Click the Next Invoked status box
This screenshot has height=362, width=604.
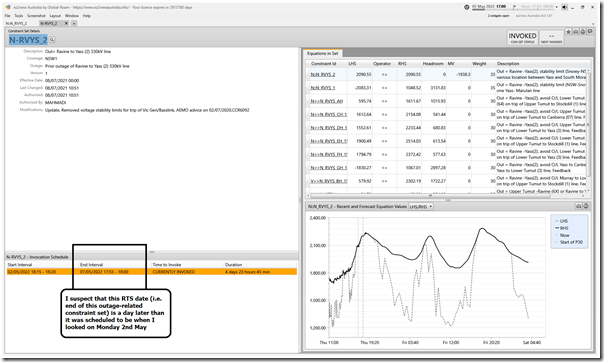click(x=551, y=37)
